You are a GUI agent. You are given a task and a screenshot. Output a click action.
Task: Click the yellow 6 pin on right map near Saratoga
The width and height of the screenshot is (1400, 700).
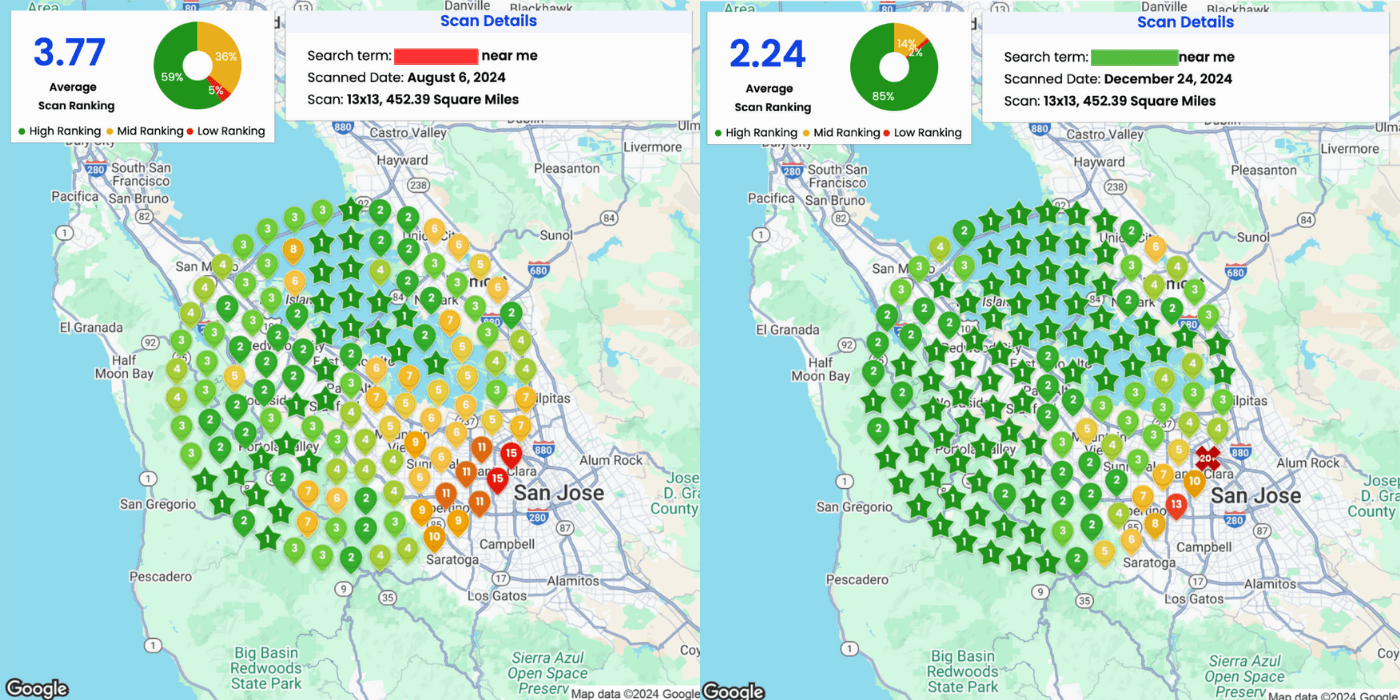tap(1130, 540)
